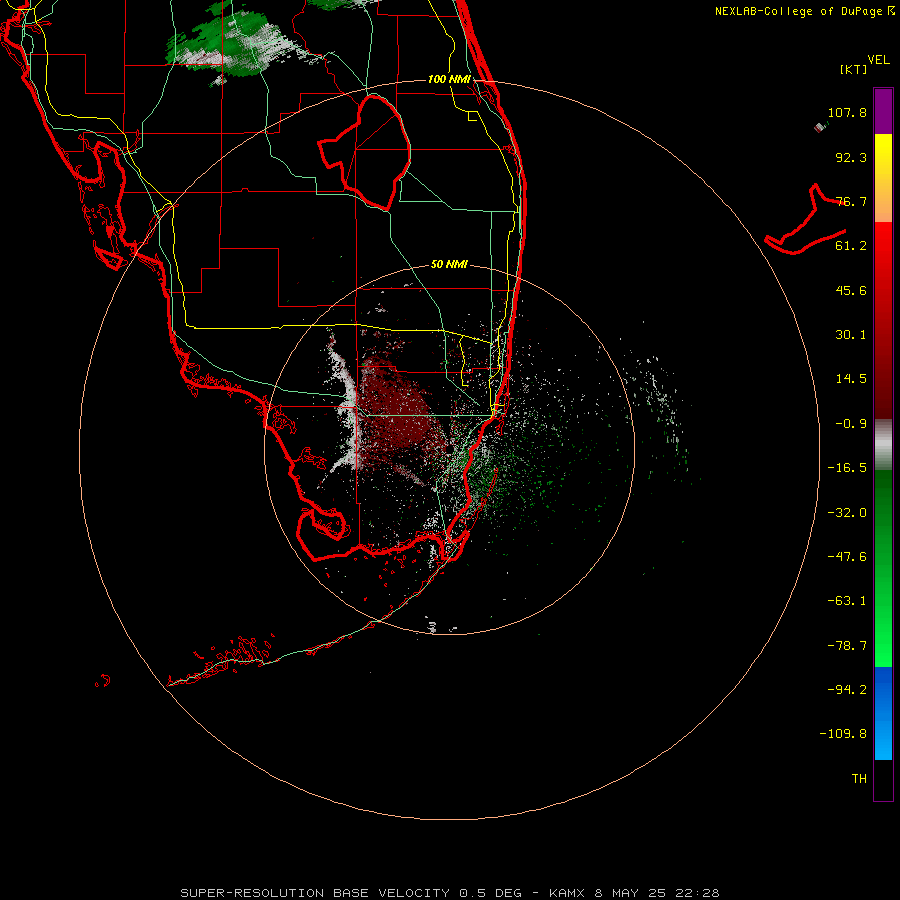Click the 76.7 velocity scale value
The width and height of the screenshot is (900, 900).
tap(851, 201)
